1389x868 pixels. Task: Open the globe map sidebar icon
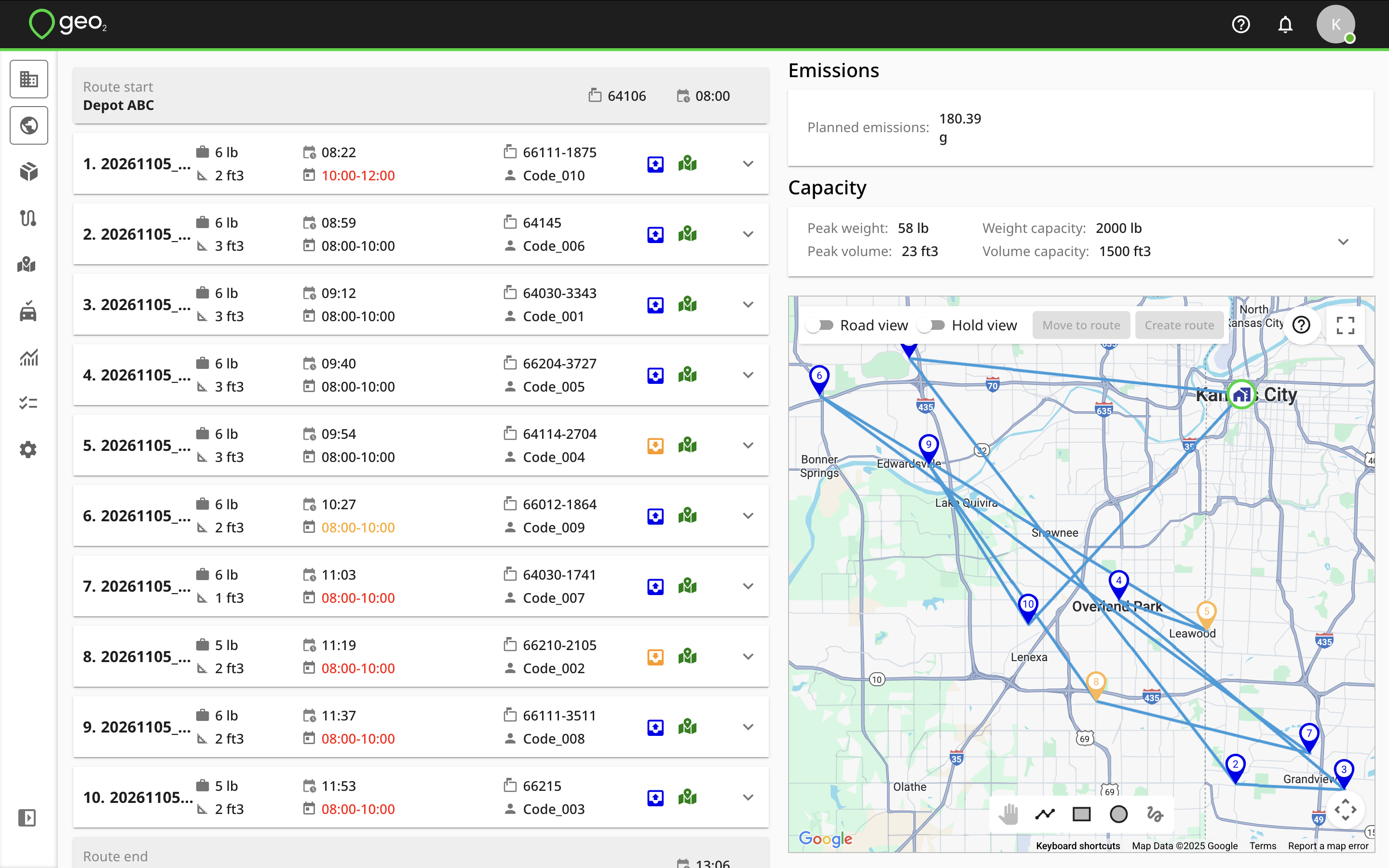click(29, 125)
